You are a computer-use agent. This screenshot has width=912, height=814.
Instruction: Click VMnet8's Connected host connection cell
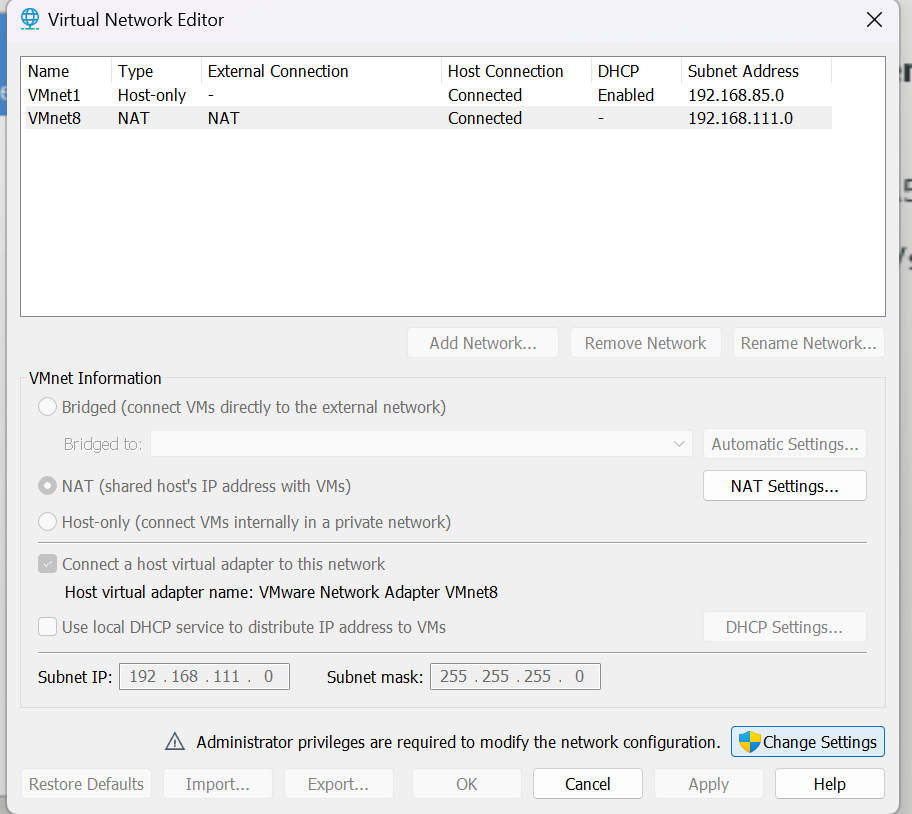pyautogui.click(x=485, y=118)
